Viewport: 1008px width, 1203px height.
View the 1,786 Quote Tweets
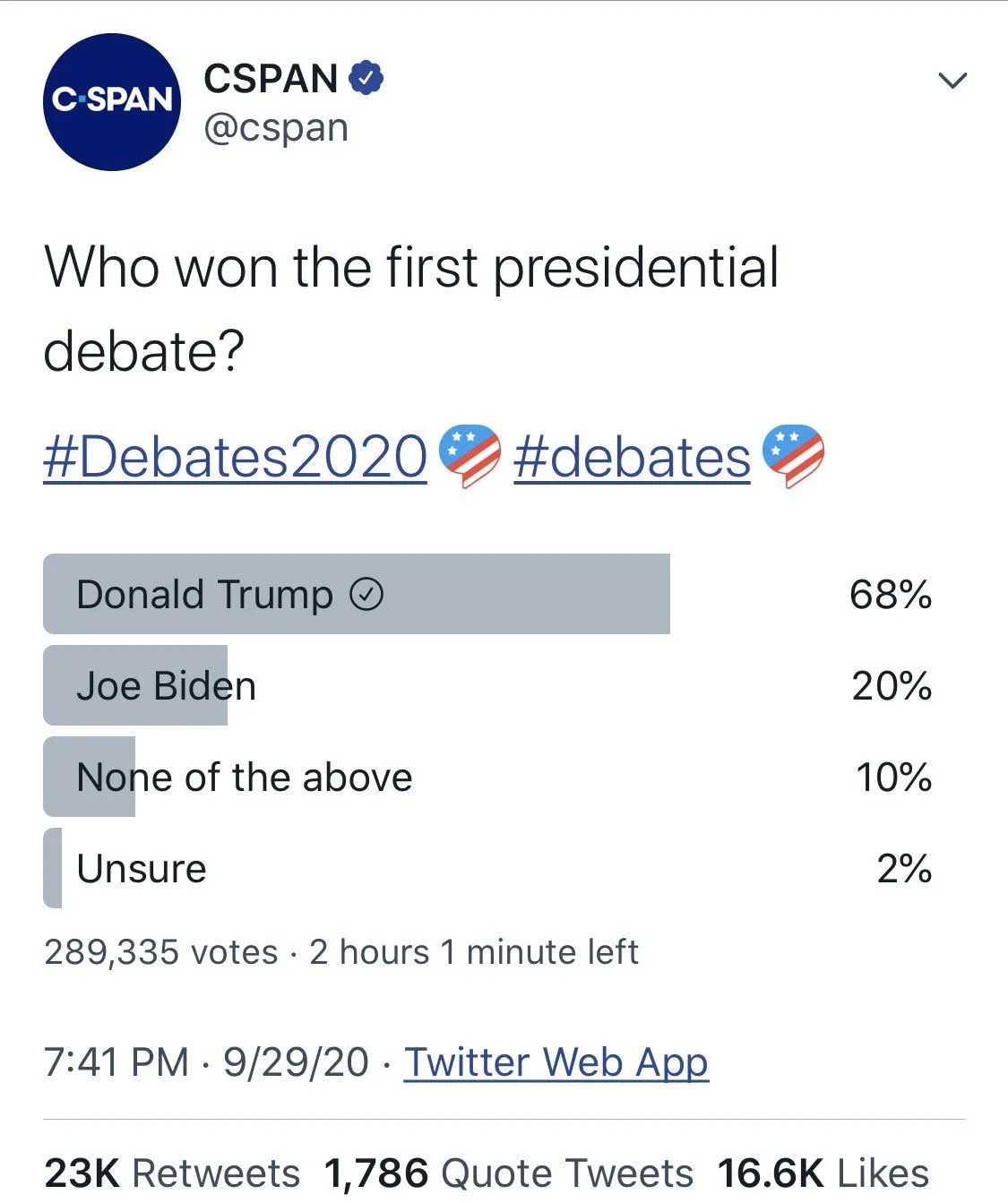(508, 1173)
